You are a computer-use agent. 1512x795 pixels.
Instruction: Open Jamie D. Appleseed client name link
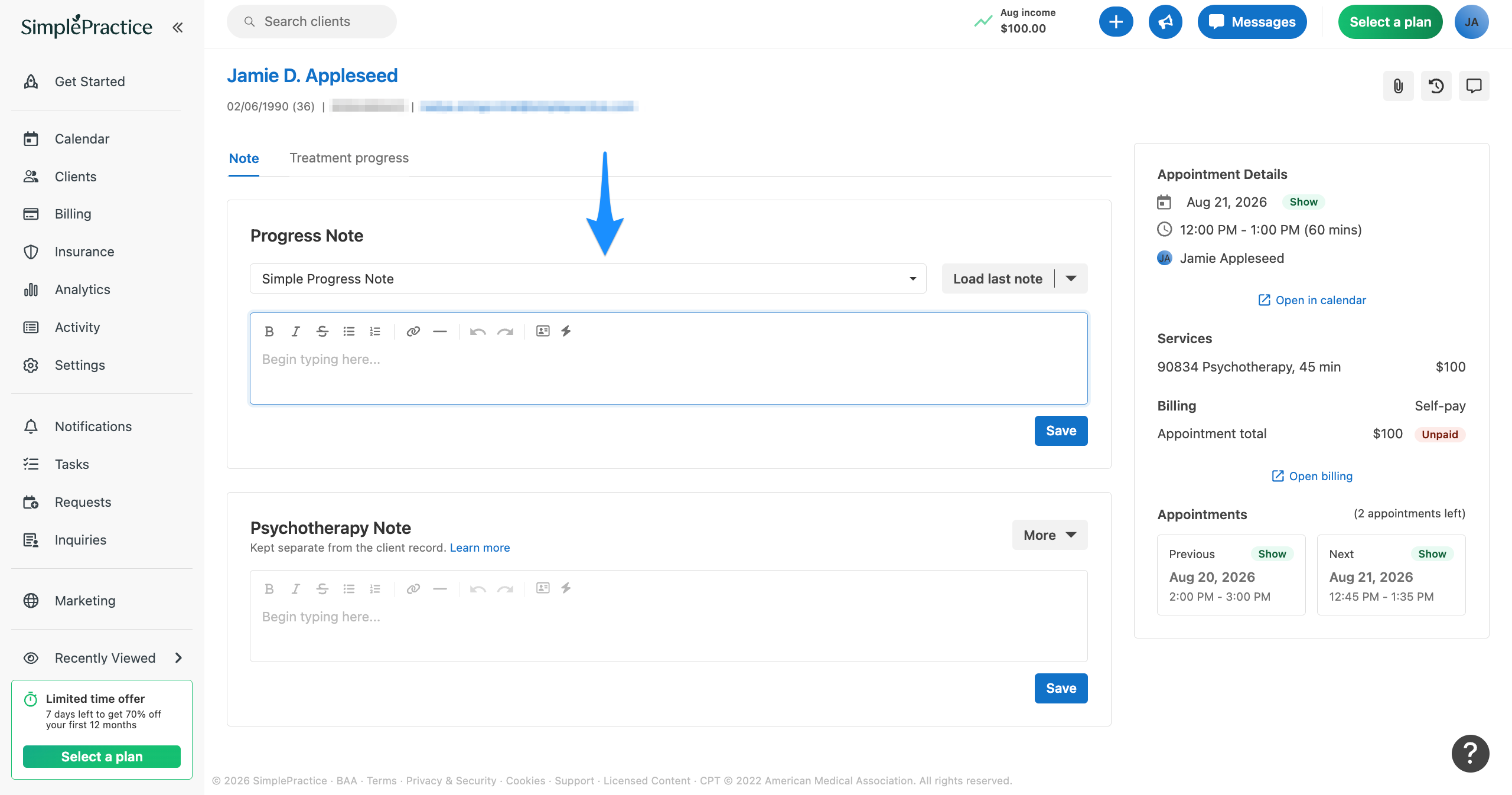pyautogui.click(x=312, y=76)
